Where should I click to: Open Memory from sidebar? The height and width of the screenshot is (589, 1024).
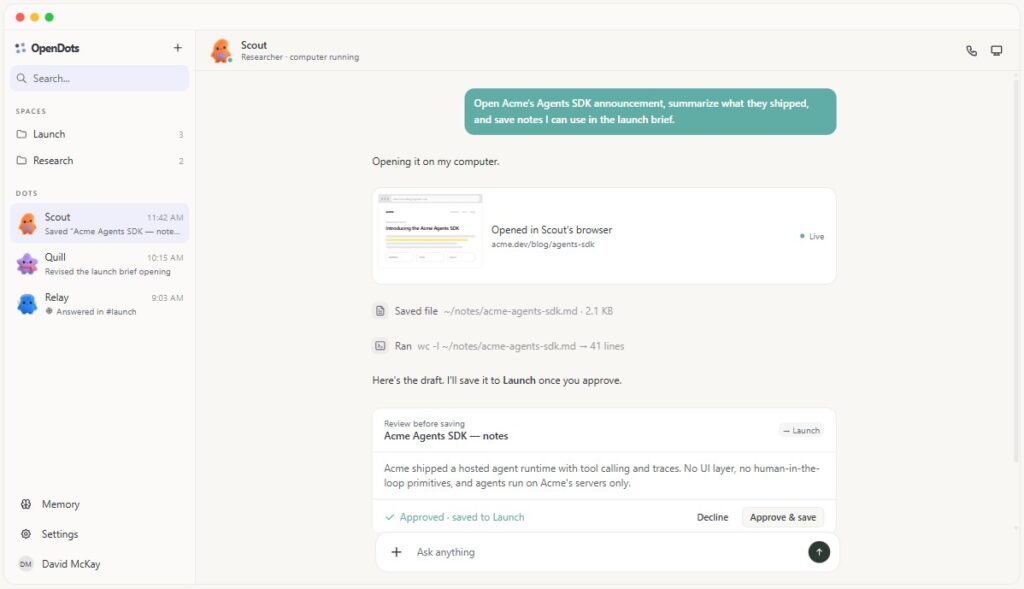(99, 504)
